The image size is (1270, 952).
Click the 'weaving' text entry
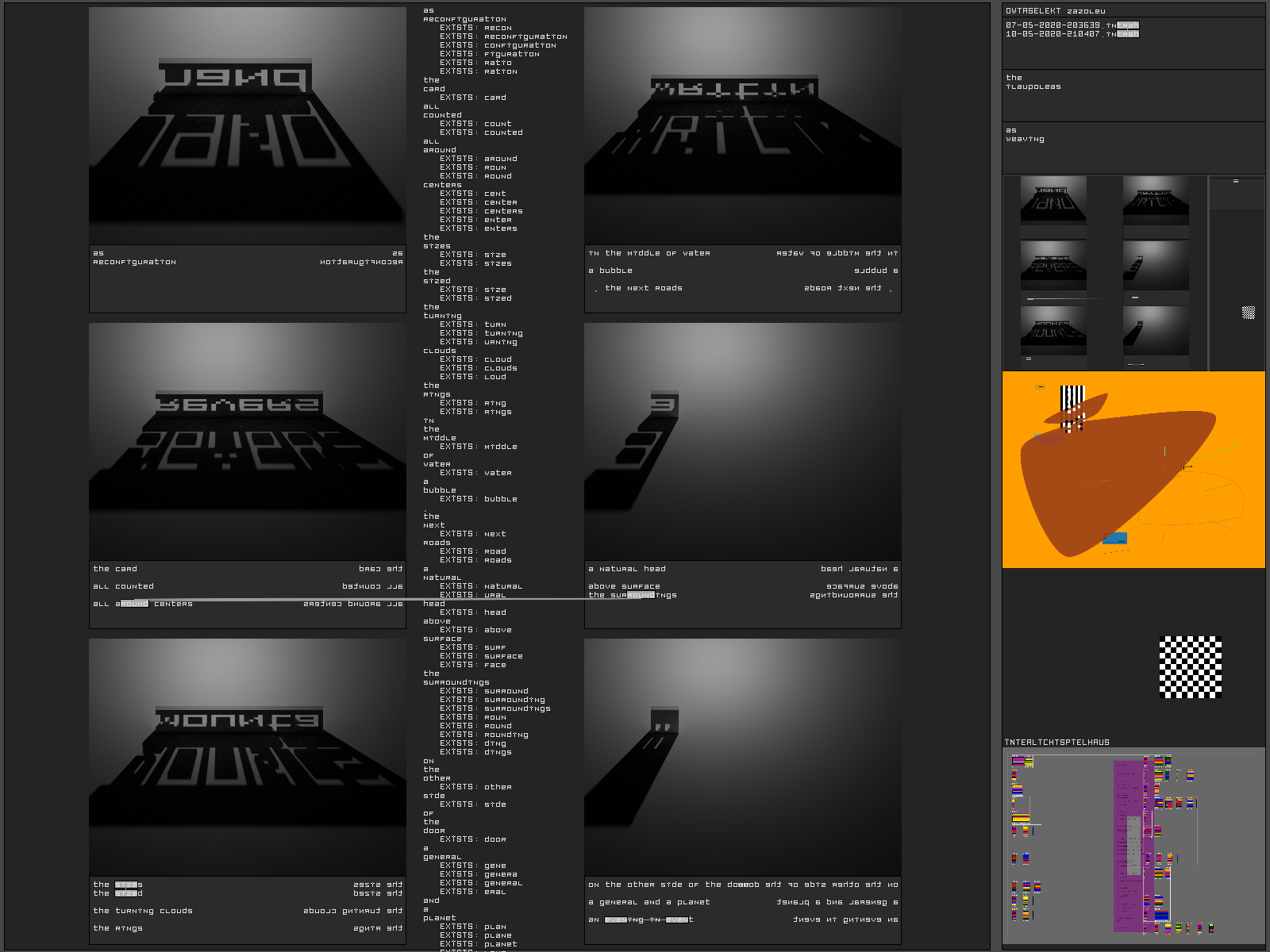pos(1025,139)
